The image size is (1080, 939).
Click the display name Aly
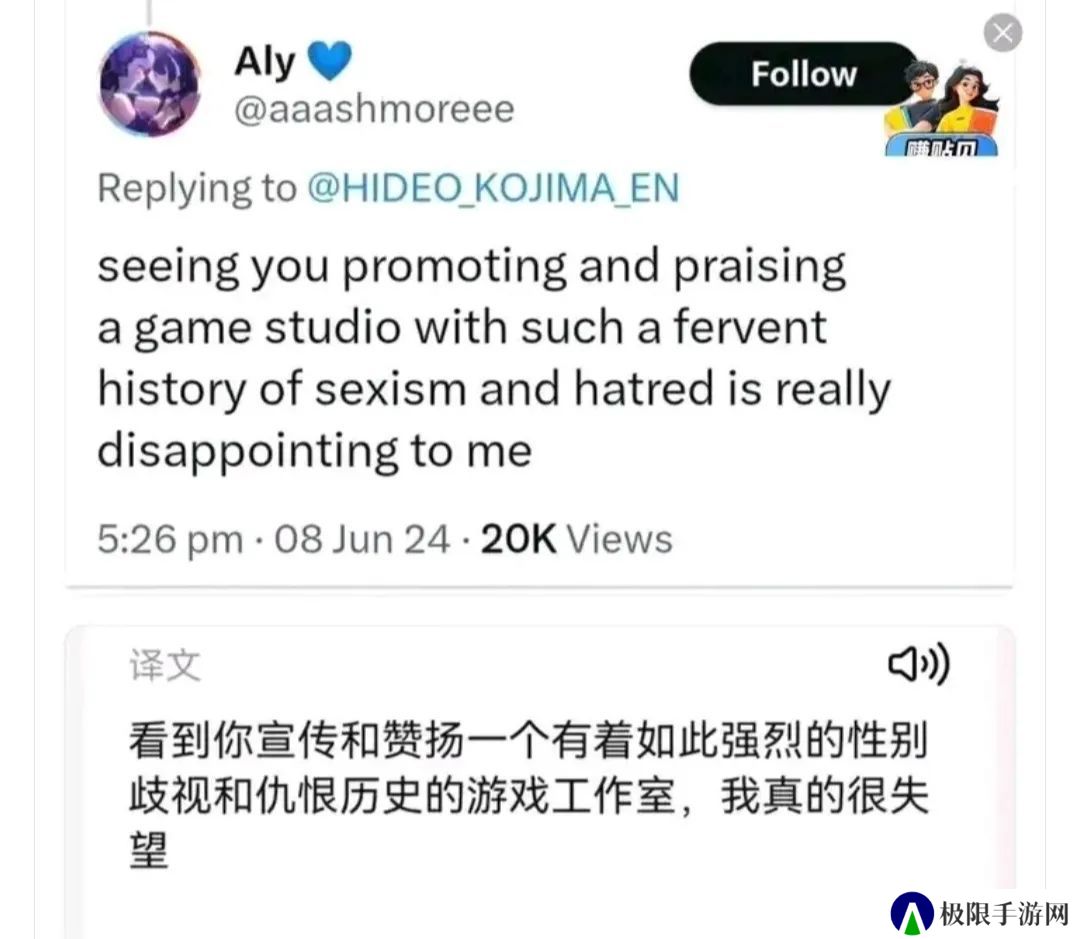(264, 61)
